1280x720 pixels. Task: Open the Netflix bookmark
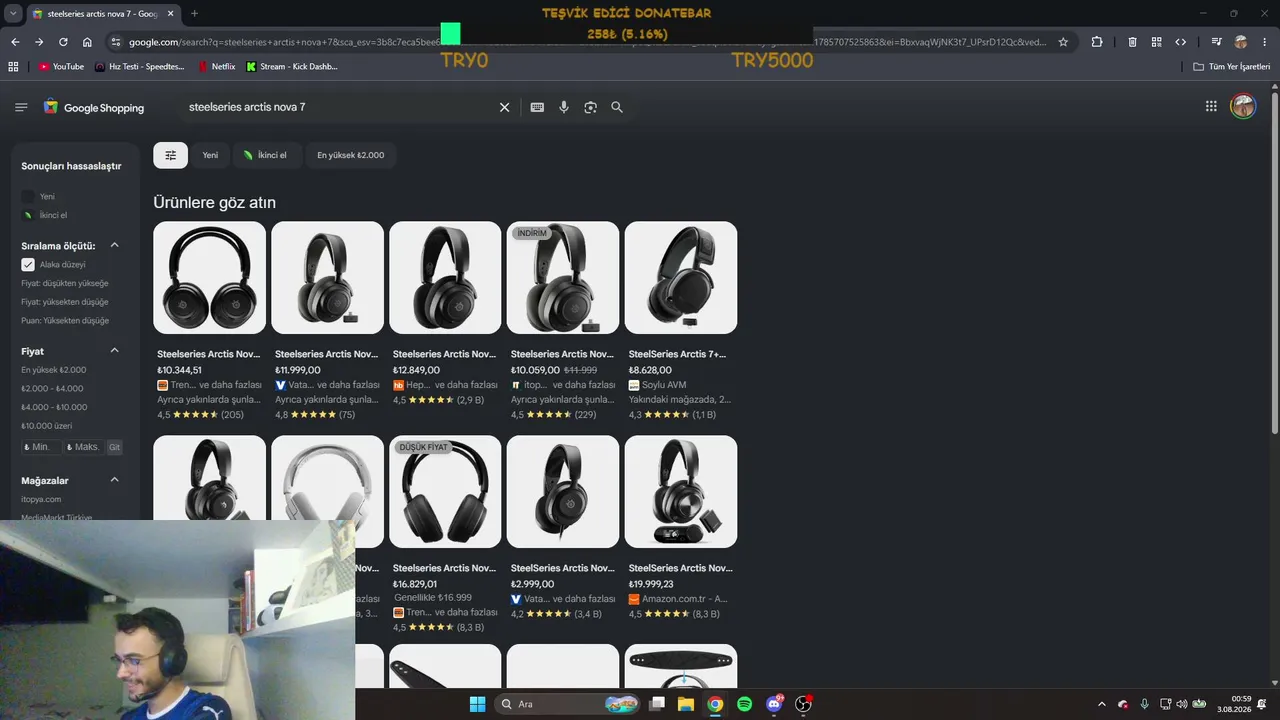coord(217,66)
